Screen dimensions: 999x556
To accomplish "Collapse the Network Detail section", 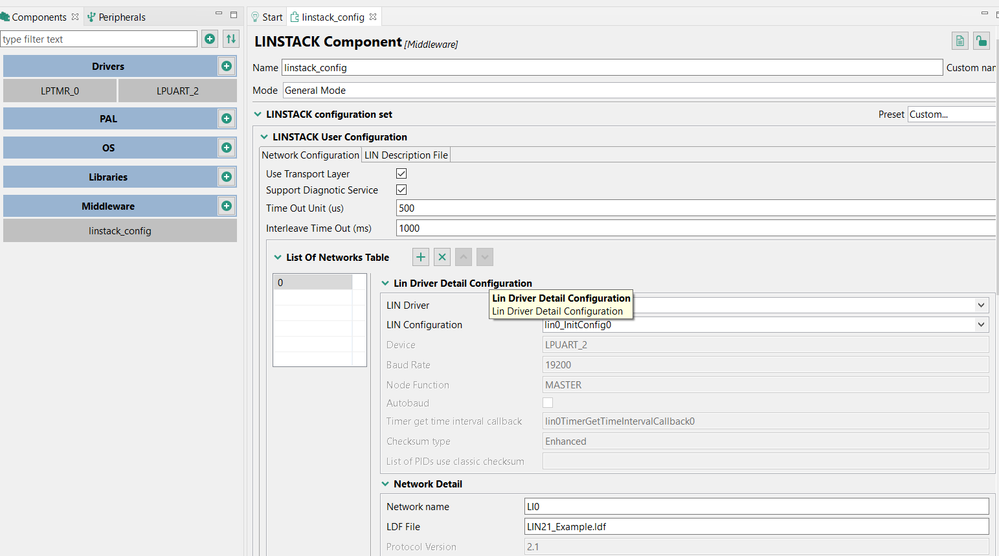I will 385,483.
